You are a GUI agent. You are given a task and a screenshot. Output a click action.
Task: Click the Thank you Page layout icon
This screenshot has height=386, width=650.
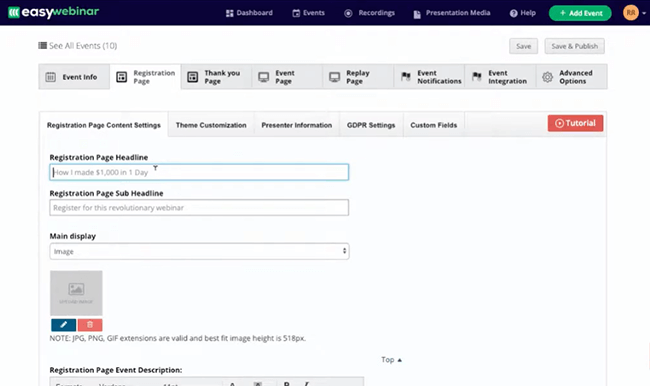point(192,77)
